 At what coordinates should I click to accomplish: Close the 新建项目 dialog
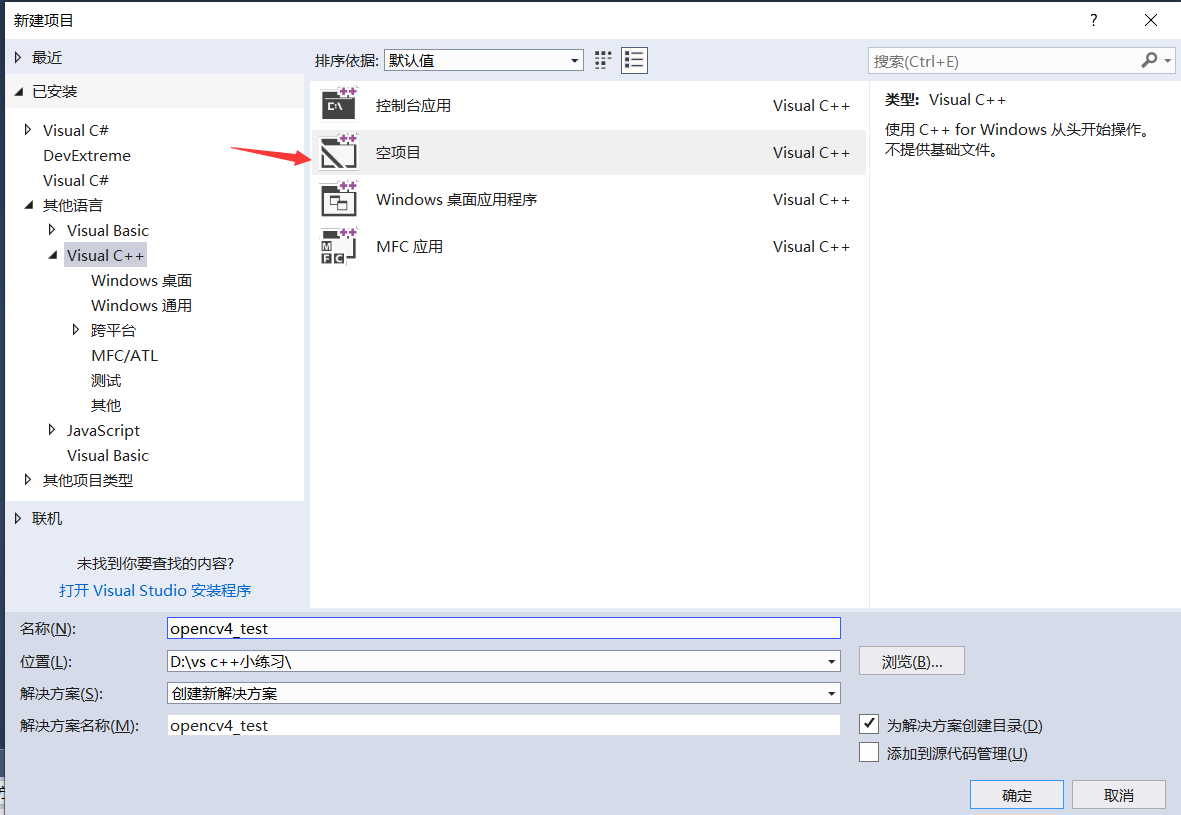point(1151,20)
